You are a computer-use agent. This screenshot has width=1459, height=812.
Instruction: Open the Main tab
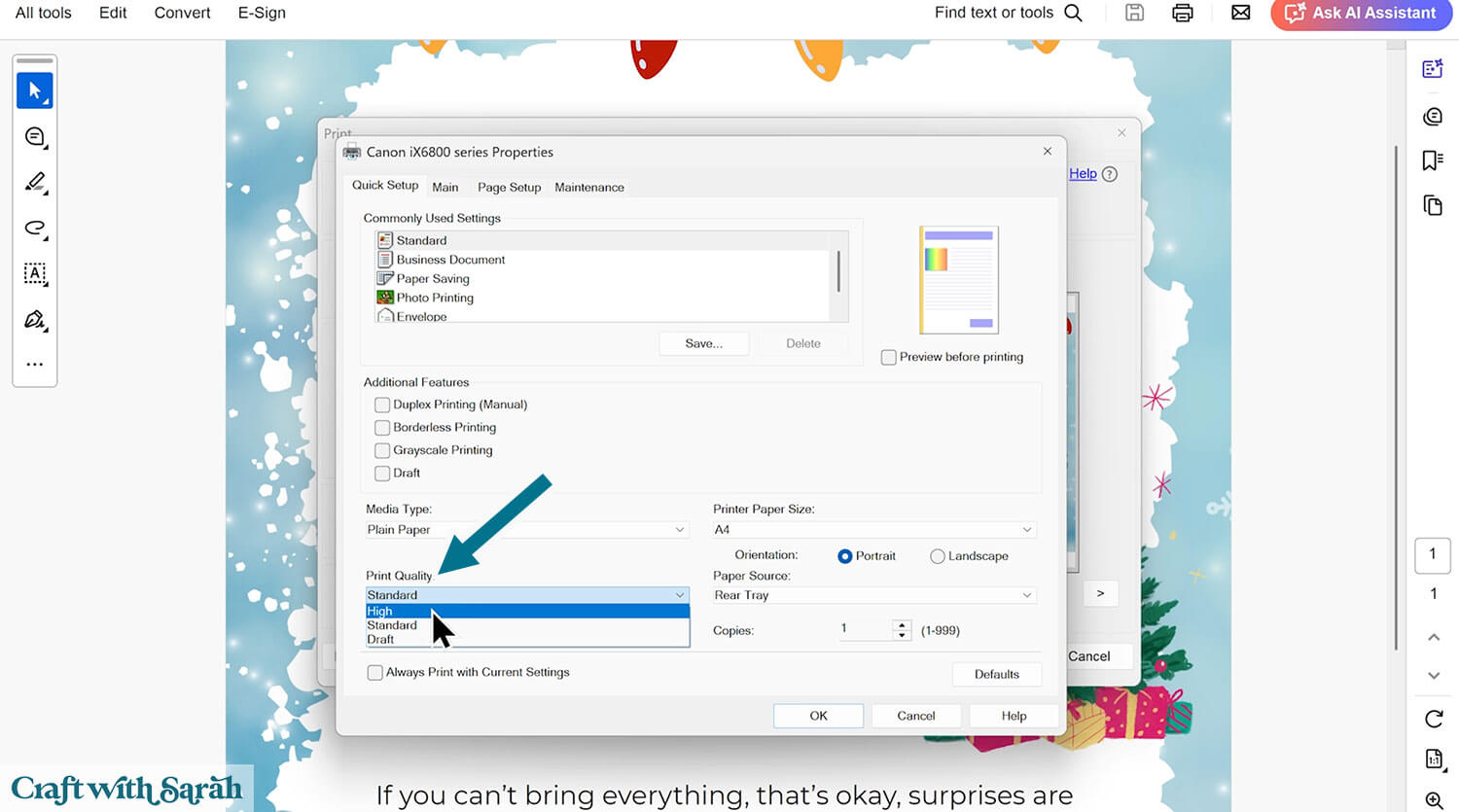pos(445,187)
